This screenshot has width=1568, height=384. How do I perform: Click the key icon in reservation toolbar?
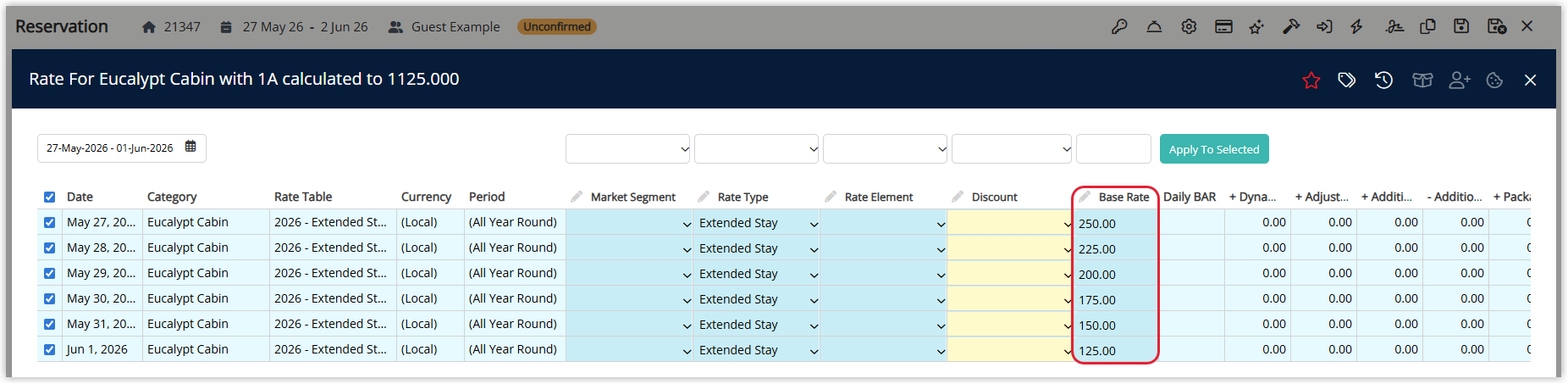pyautogui.click(x=1119, y=27)
